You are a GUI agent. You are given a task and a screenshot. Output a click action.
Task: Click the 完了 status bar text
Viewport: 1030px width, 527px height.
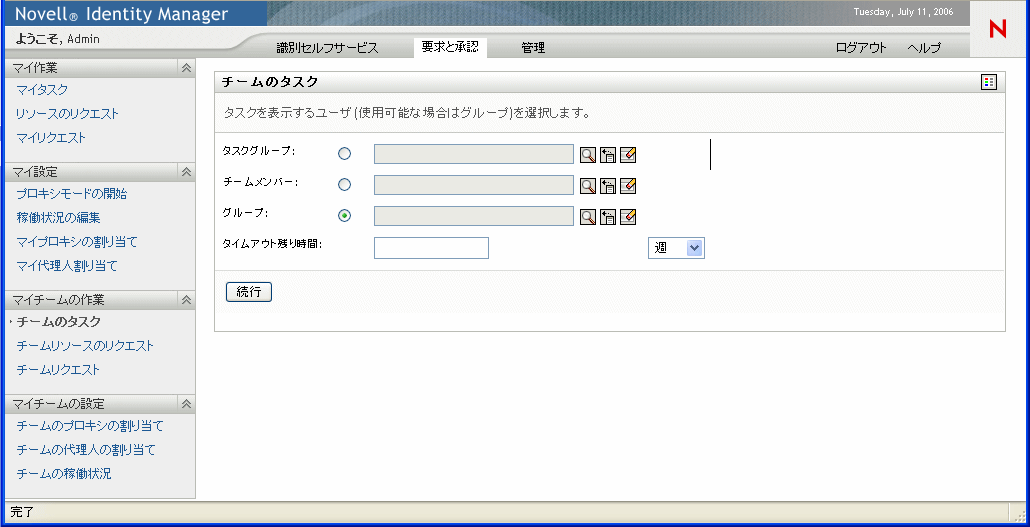pyautogui.click(x=22, y=512)
